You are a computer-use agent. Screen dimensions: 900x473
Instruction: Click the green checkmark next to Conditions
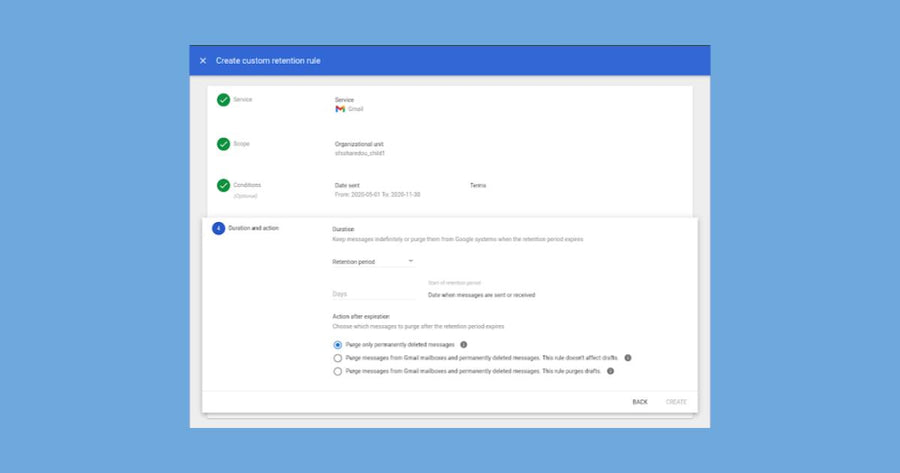pos(223,185)
